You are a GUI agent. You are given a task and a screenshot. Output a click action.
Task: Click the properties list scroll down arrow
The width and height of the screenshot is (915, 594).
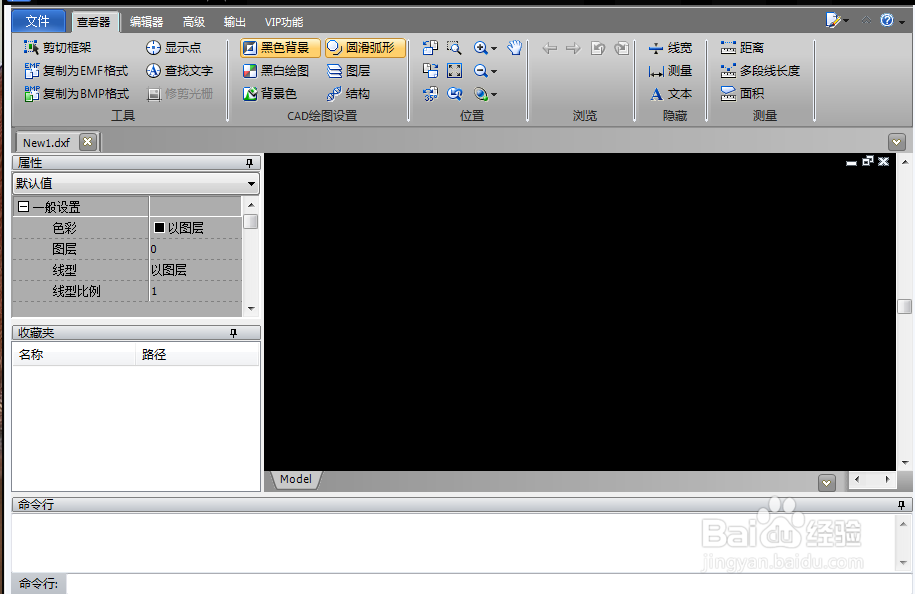251,309
